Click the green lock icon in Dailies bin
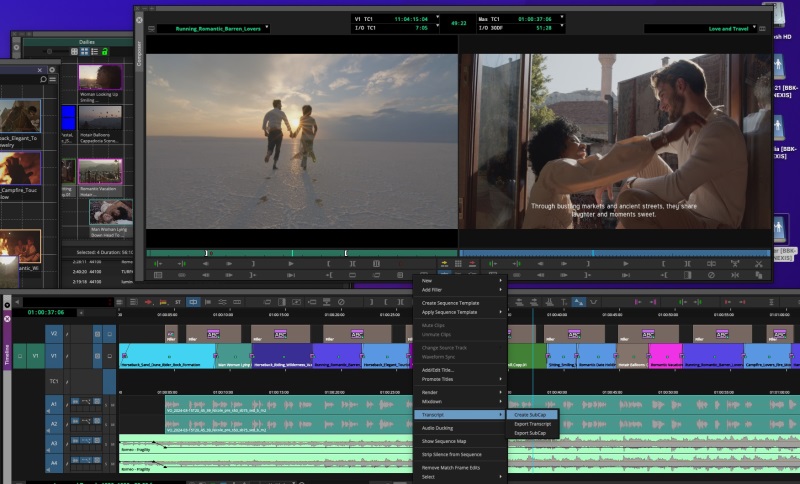The height and width of the screenshot is (484, 800). tap(104, 52)
